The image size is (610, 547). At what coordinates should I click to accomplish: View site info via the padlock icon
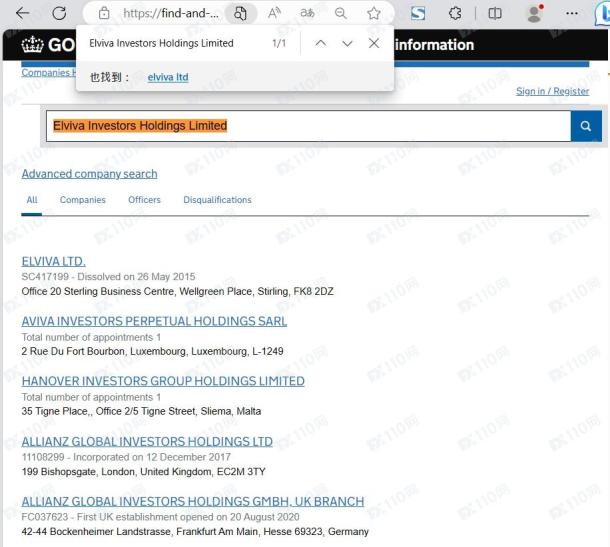tap(104, 14)
